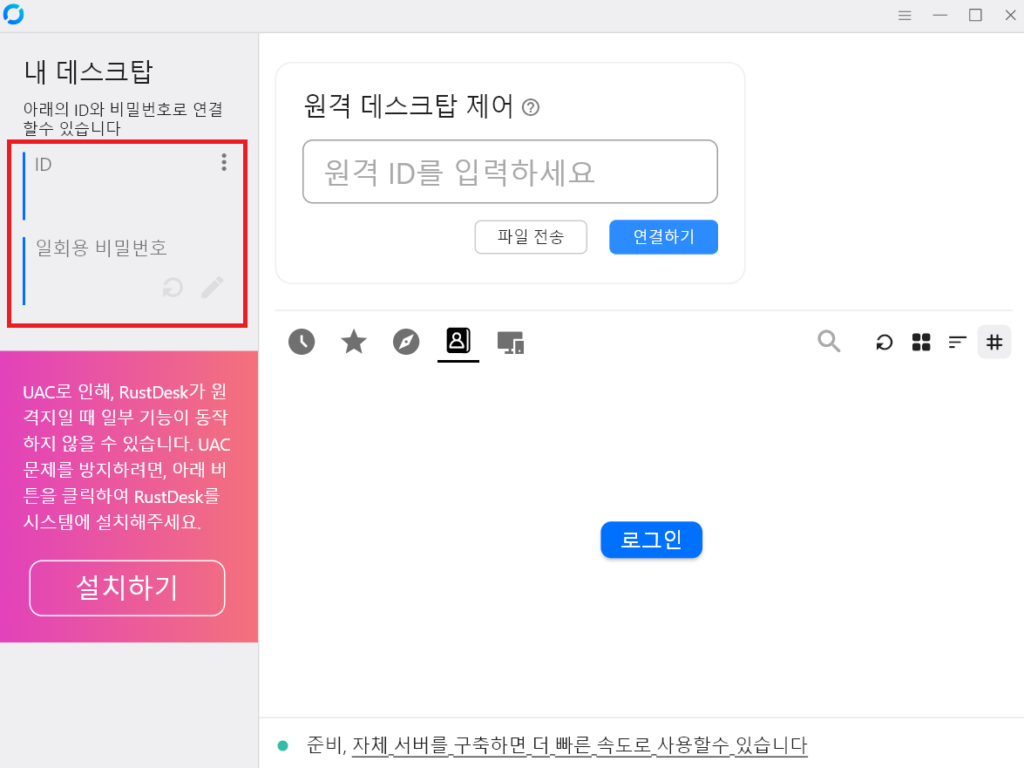Toggle the hashtag tags filter
This screenshot has height=768, width=1024.
coord(994,342)
